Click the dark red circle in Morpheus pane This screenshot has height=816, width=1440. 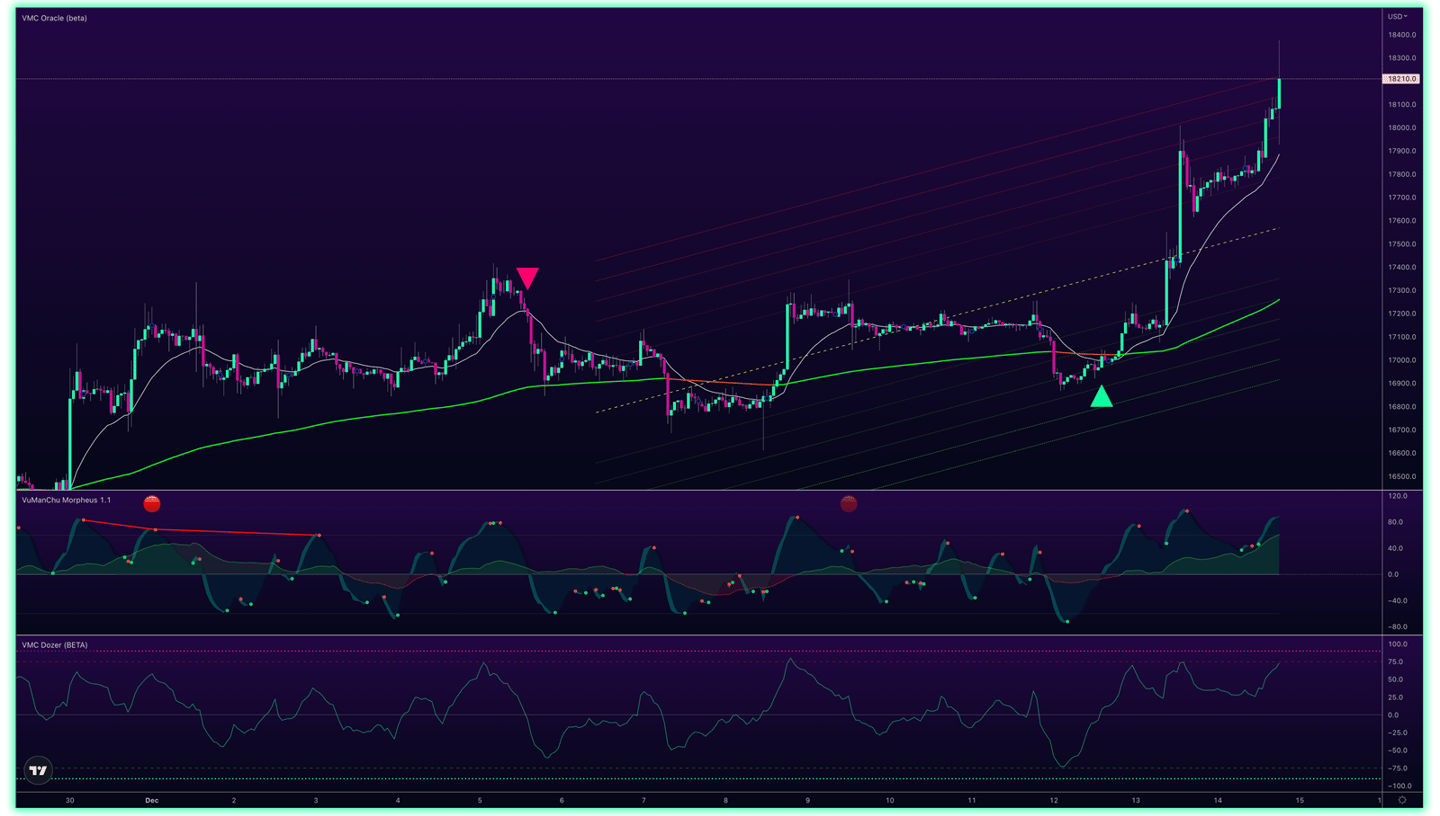tap(849, 504)
